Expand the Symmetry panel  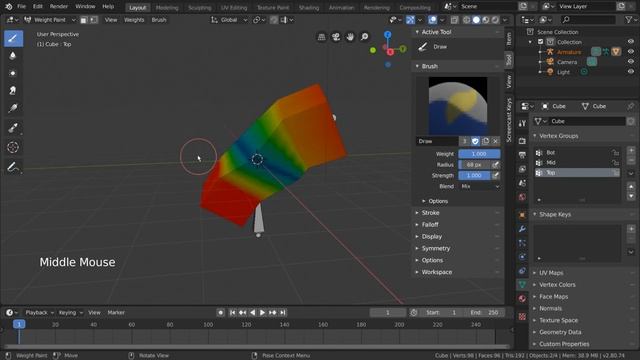tap(436, 248)
